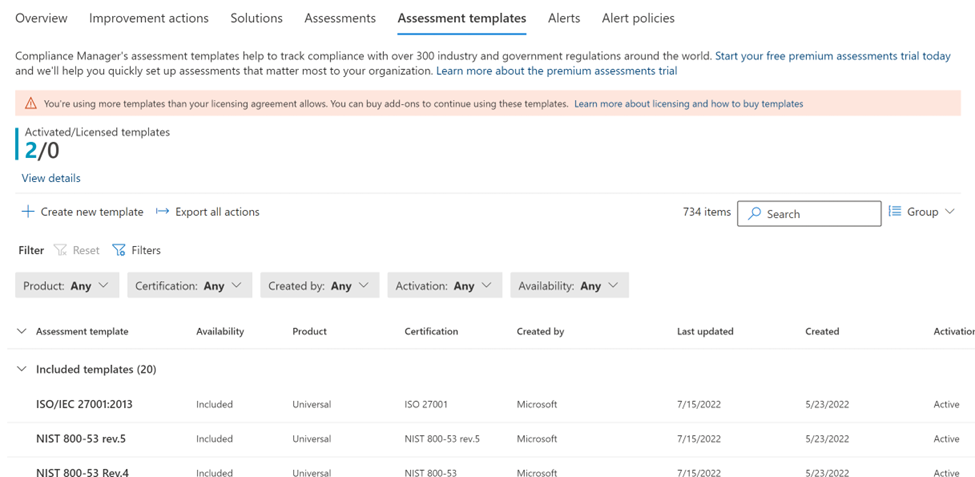
Task: Click Included cell in ISO/IEC 27001:2013 row
Action: point(215,404)
